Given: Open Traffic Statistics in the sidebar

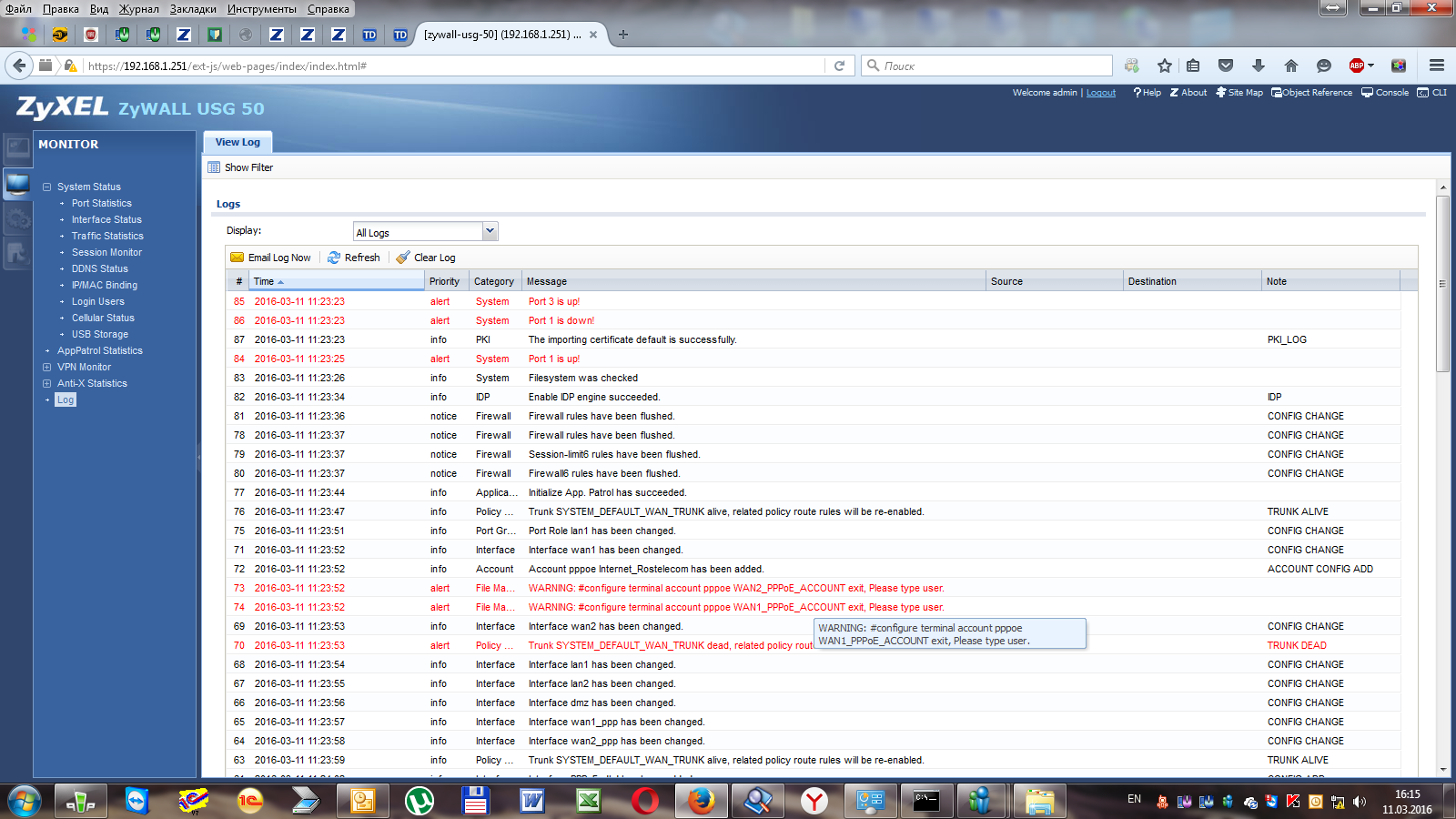Looking at the screenshot, I should point(107,236).
